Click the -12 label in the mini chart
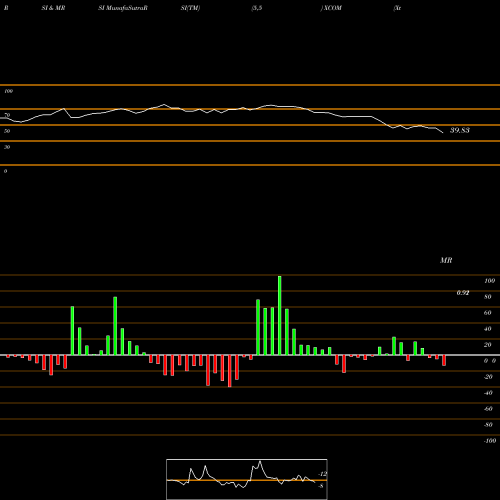Screen dimensions: 500x500 [x=322, y=474]
